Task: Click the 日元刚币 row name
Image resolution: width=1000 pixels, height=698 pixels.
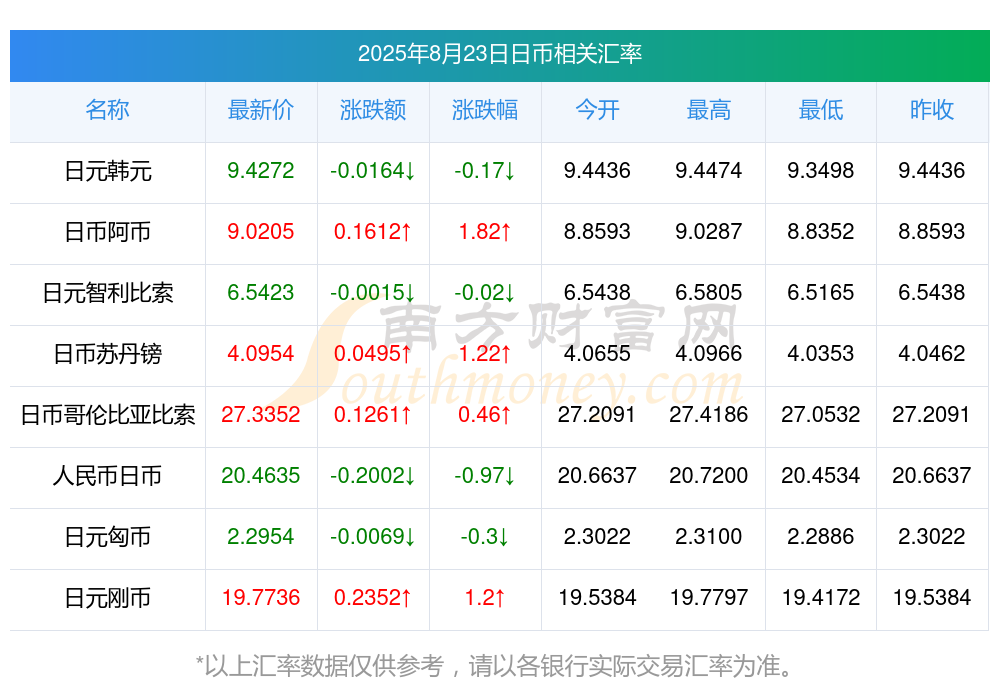Action: point(108,598)
